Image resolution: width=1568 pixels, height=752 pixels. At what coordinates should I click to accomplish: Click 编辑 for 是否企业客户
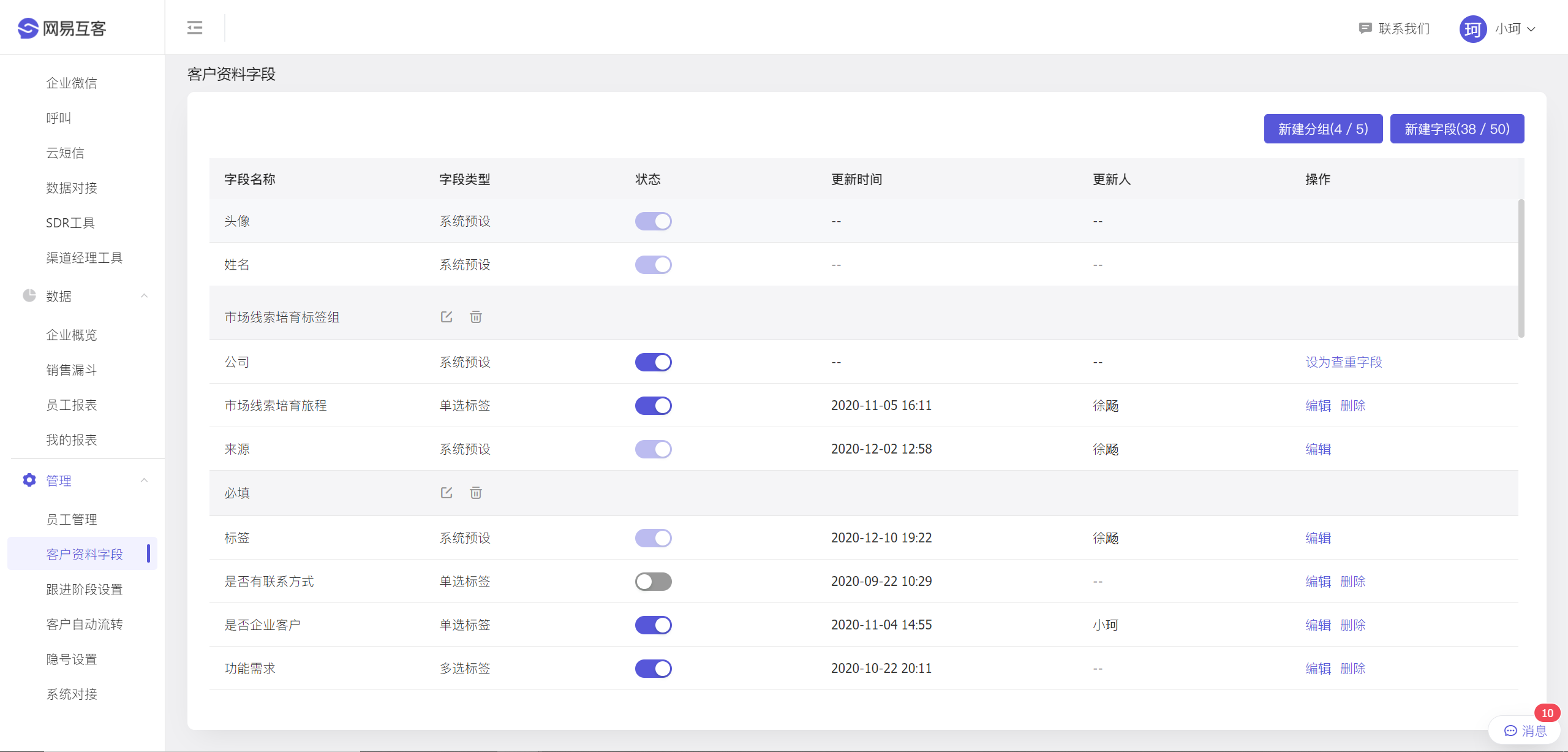1318,625
